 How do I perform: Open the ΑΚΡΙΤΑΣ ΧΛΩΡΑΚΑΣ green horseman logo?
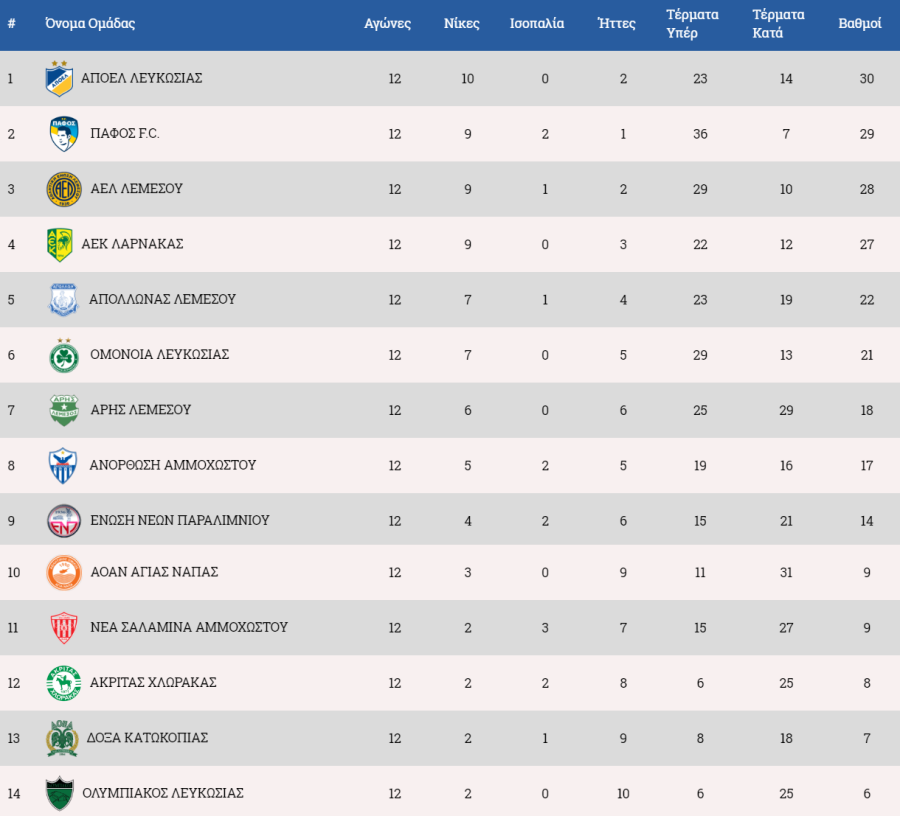[64, 683]
